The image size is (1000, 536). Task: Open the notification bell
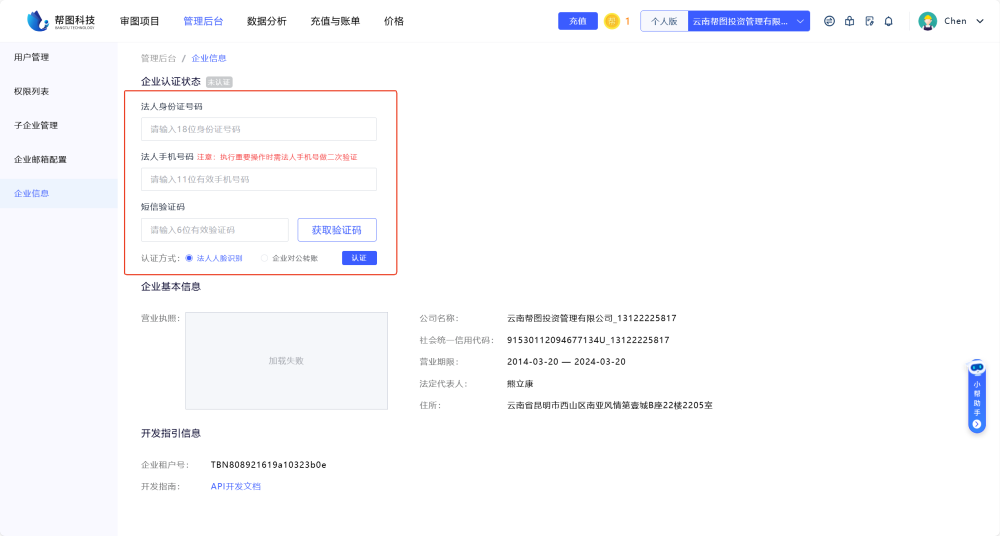pos(888,21)
